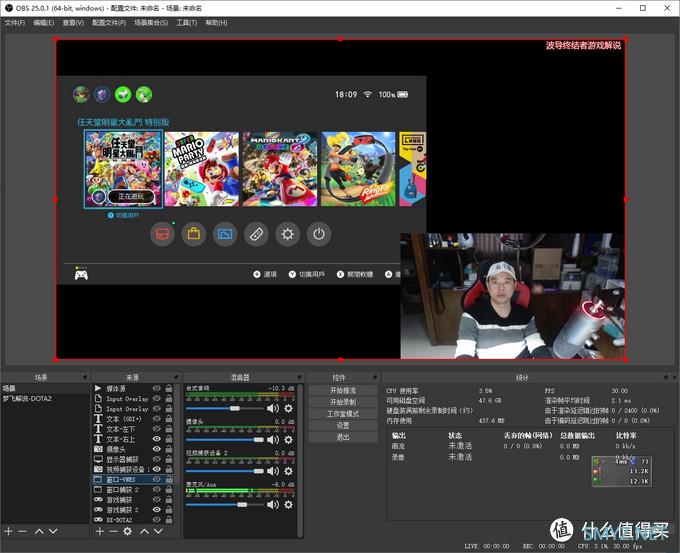Open the 文件(F) menu

[x=15, y=23]
